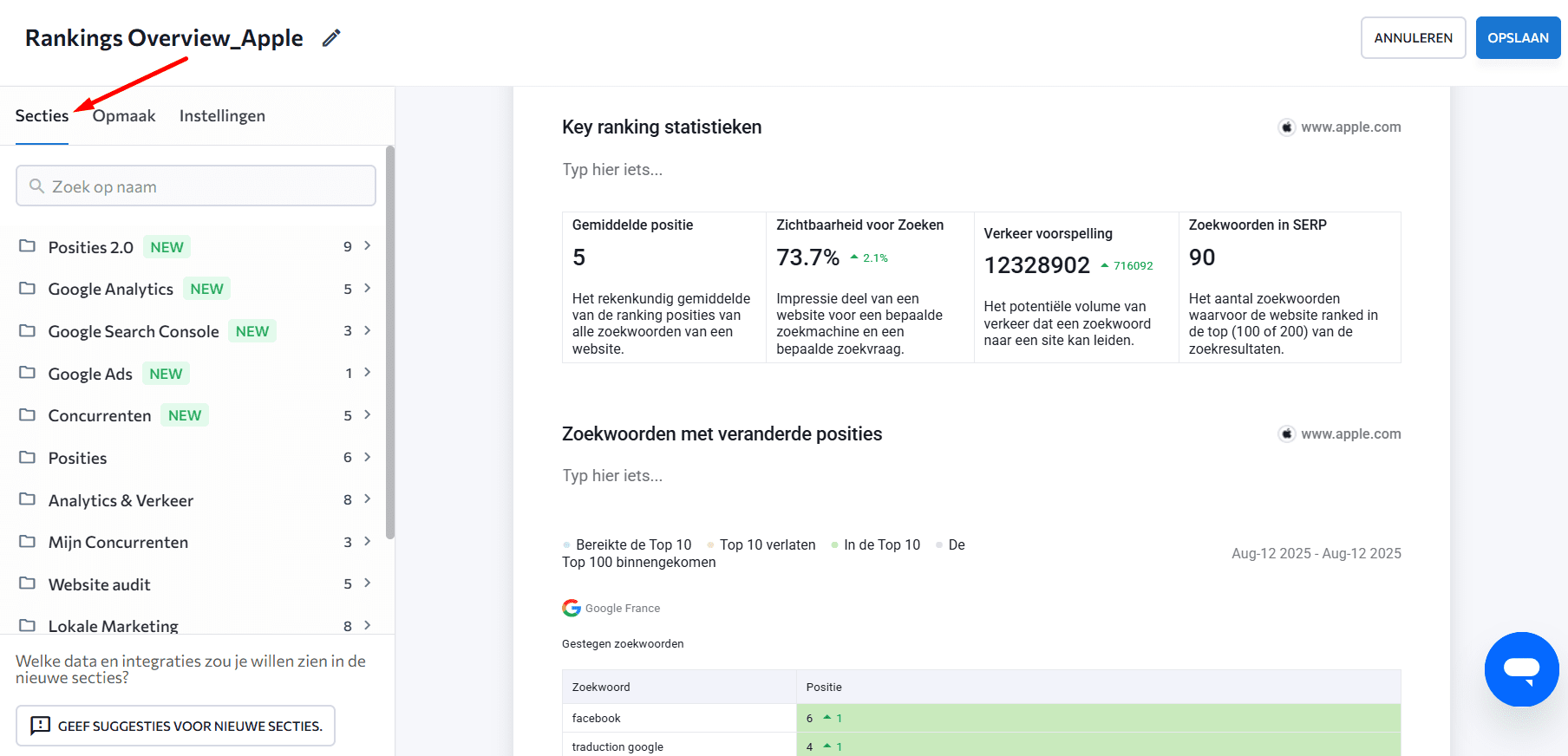
Task: Expand Analytics & Verkeer chevron
Action: [x=368, y=499]
